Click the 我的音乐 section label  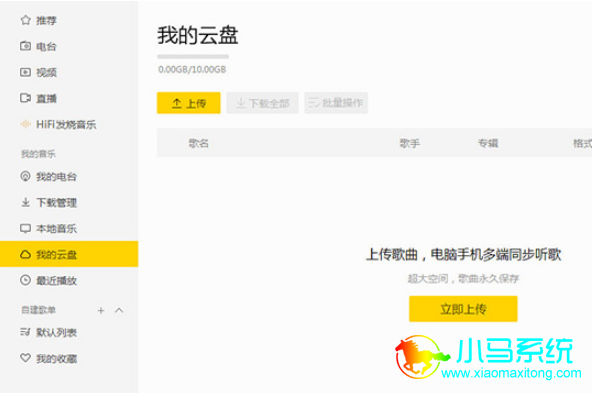[38, 154]
